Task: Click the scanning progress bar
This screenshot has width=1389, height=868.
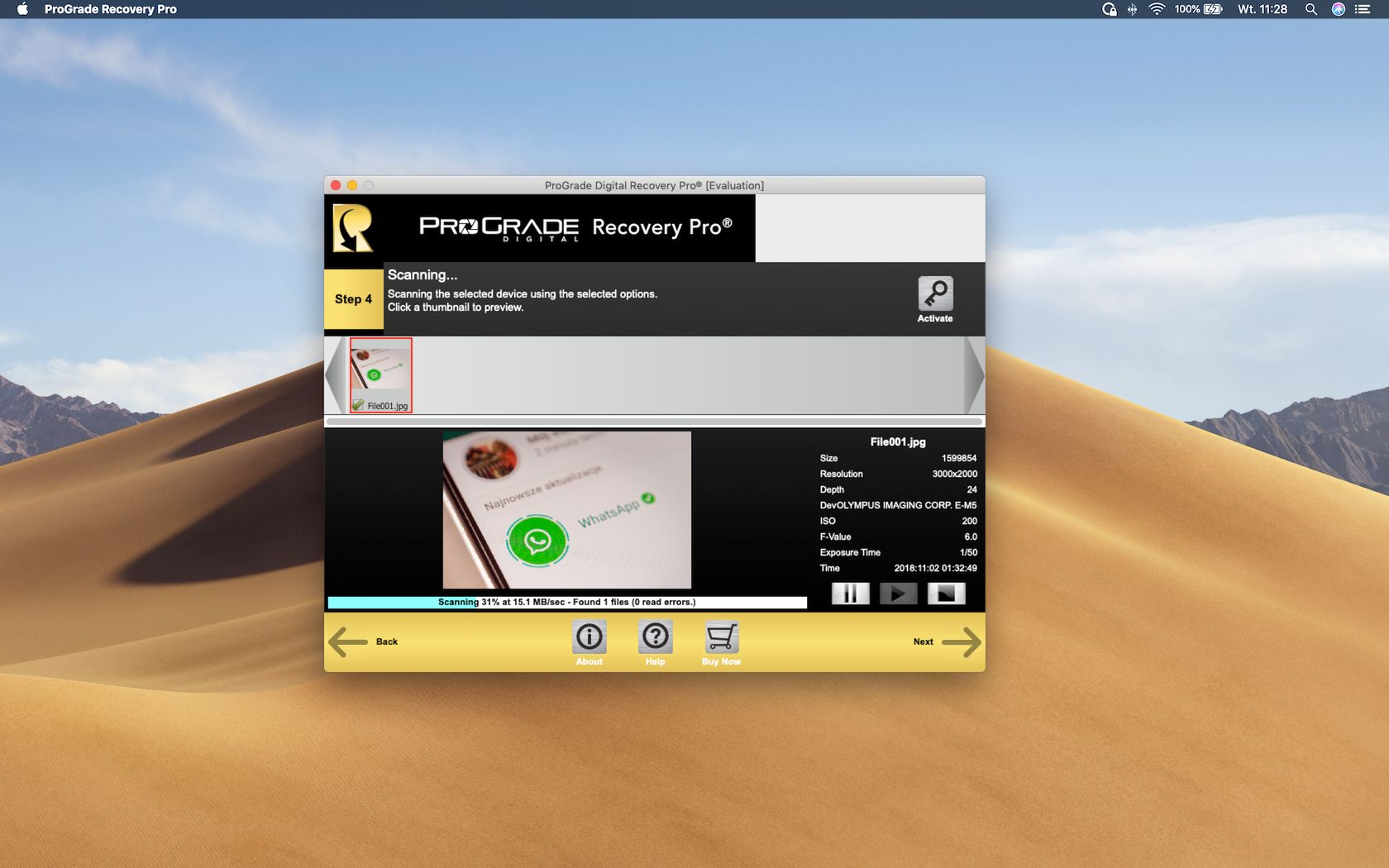Action: tap(567, 602)
